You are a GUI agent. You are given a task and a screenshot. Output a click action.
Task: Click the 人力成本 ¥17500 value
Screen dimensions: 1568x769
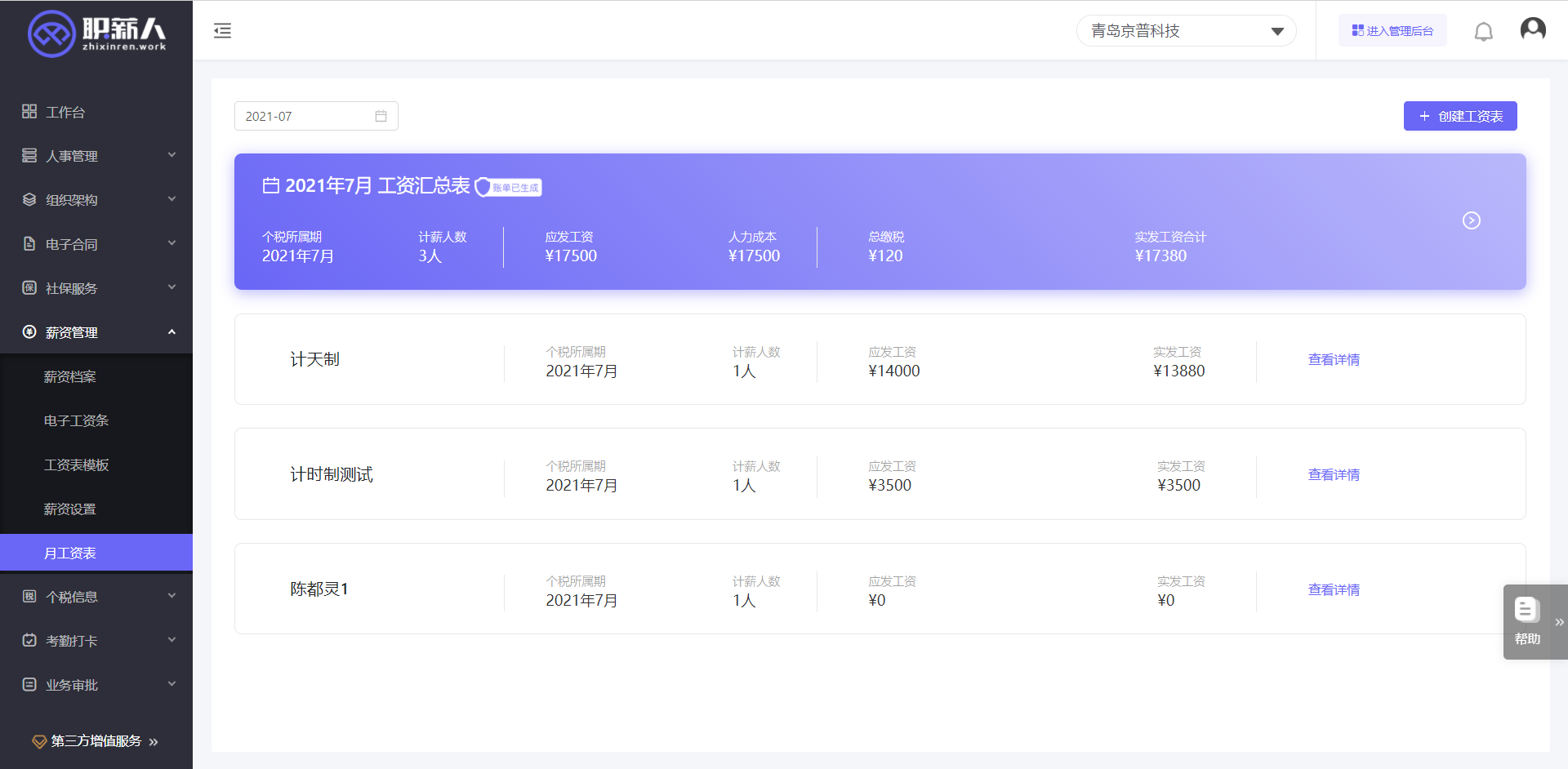754,256
